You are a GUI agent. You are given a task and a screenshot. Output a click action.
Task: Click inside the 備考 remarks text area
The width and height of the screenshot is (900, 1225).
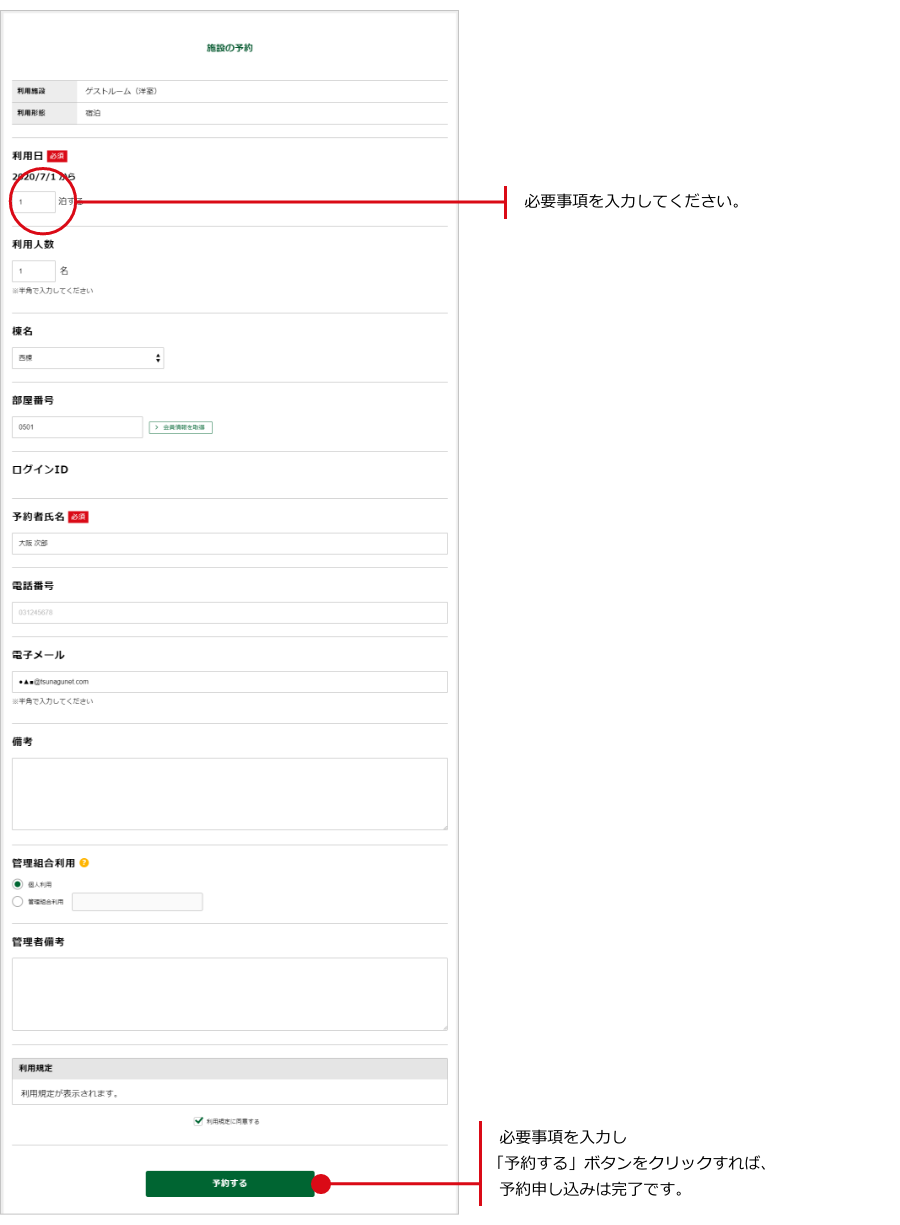[x=229, y=793]
